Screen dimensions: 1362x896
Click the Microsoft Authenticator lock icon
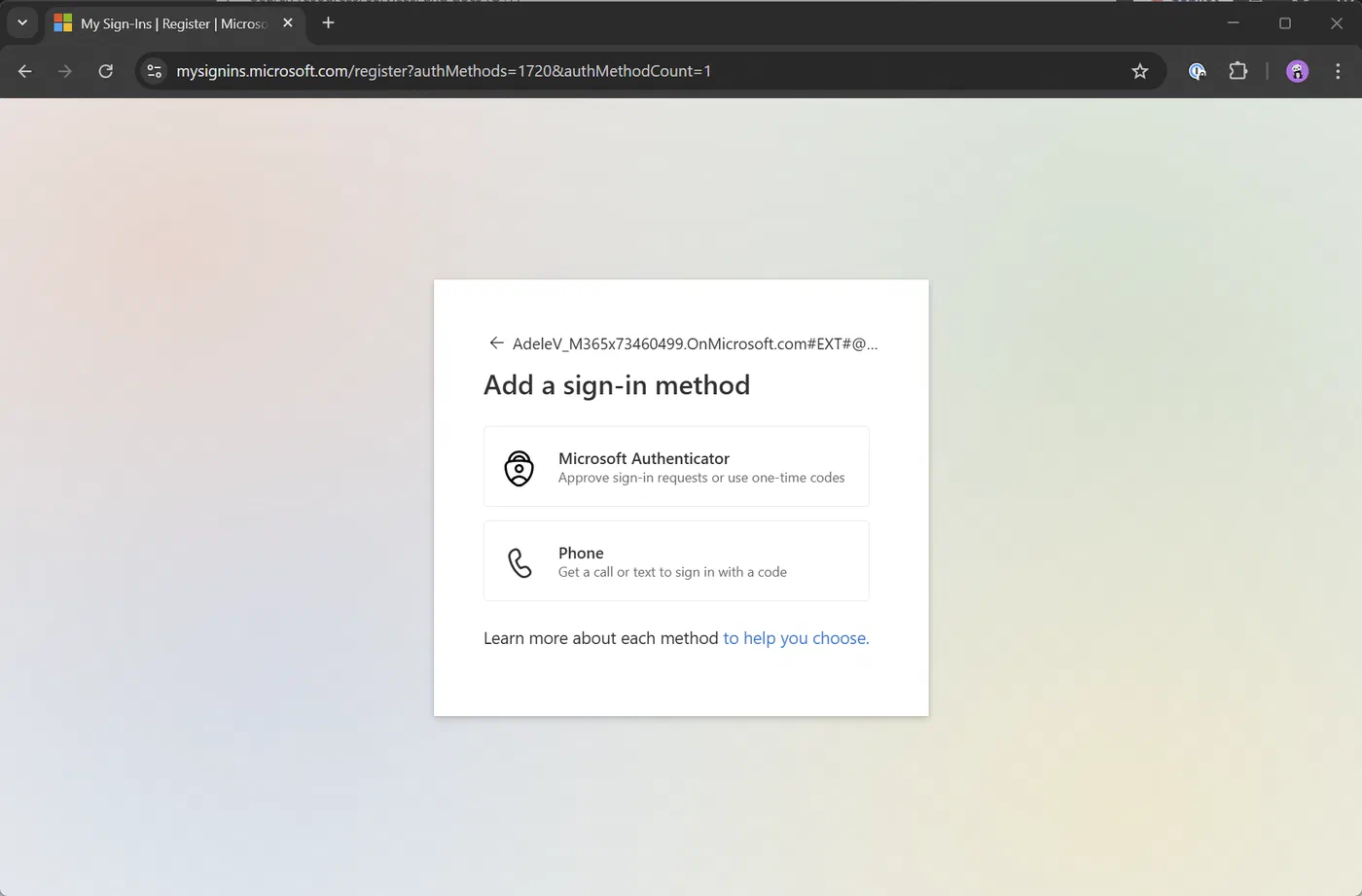coord(520,468)
